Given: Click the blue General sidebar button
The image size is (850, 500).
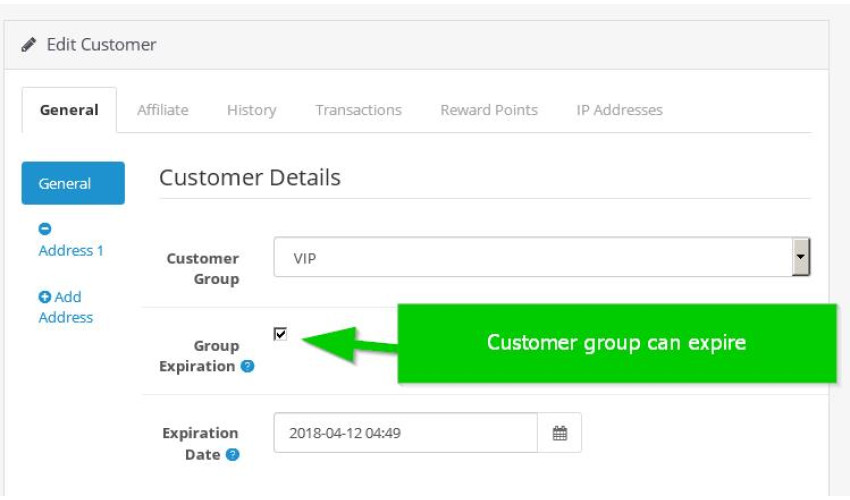Looking at the screenshot, I should point(73,183).
